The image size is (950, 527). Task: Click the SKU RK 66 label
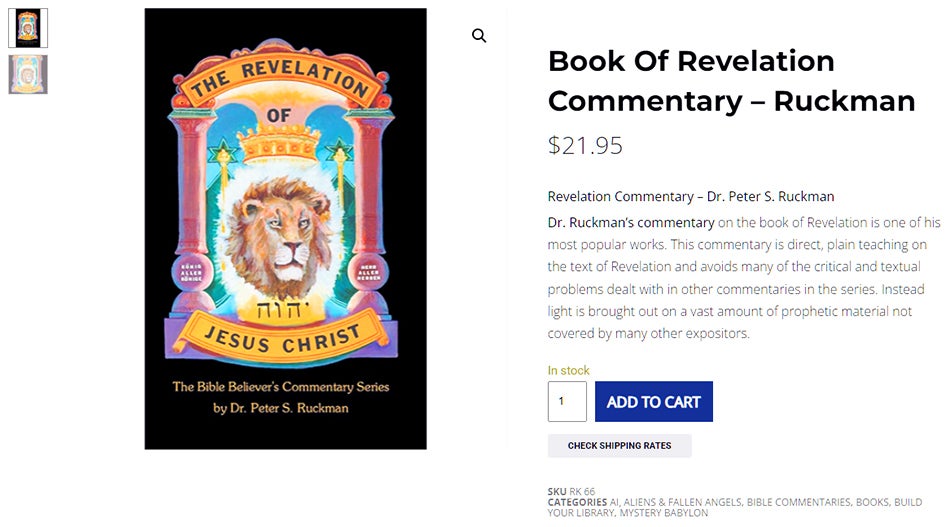pyautogui.click(x=571, y=491)
